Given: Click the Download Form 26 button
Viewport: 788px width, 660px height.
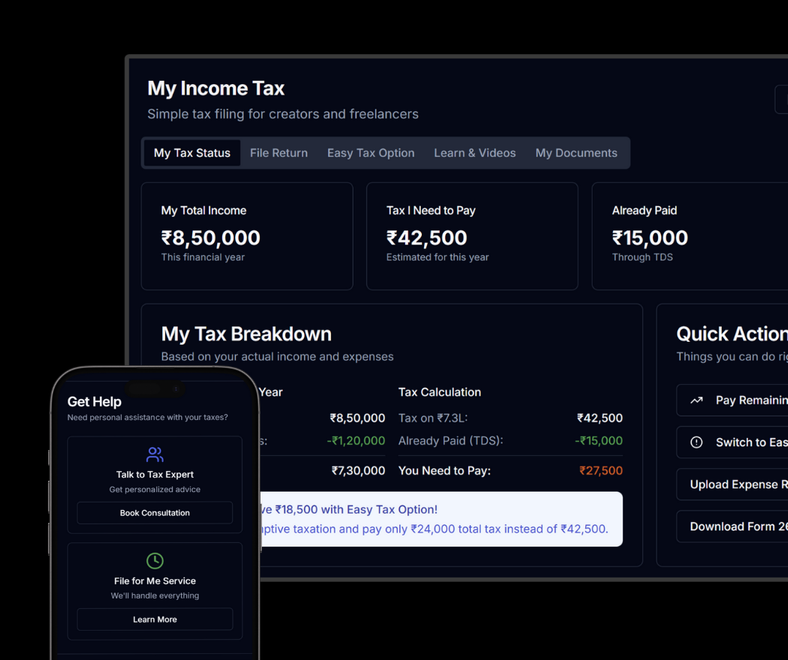Looking at the screenshot, I should tap(735, 526).
